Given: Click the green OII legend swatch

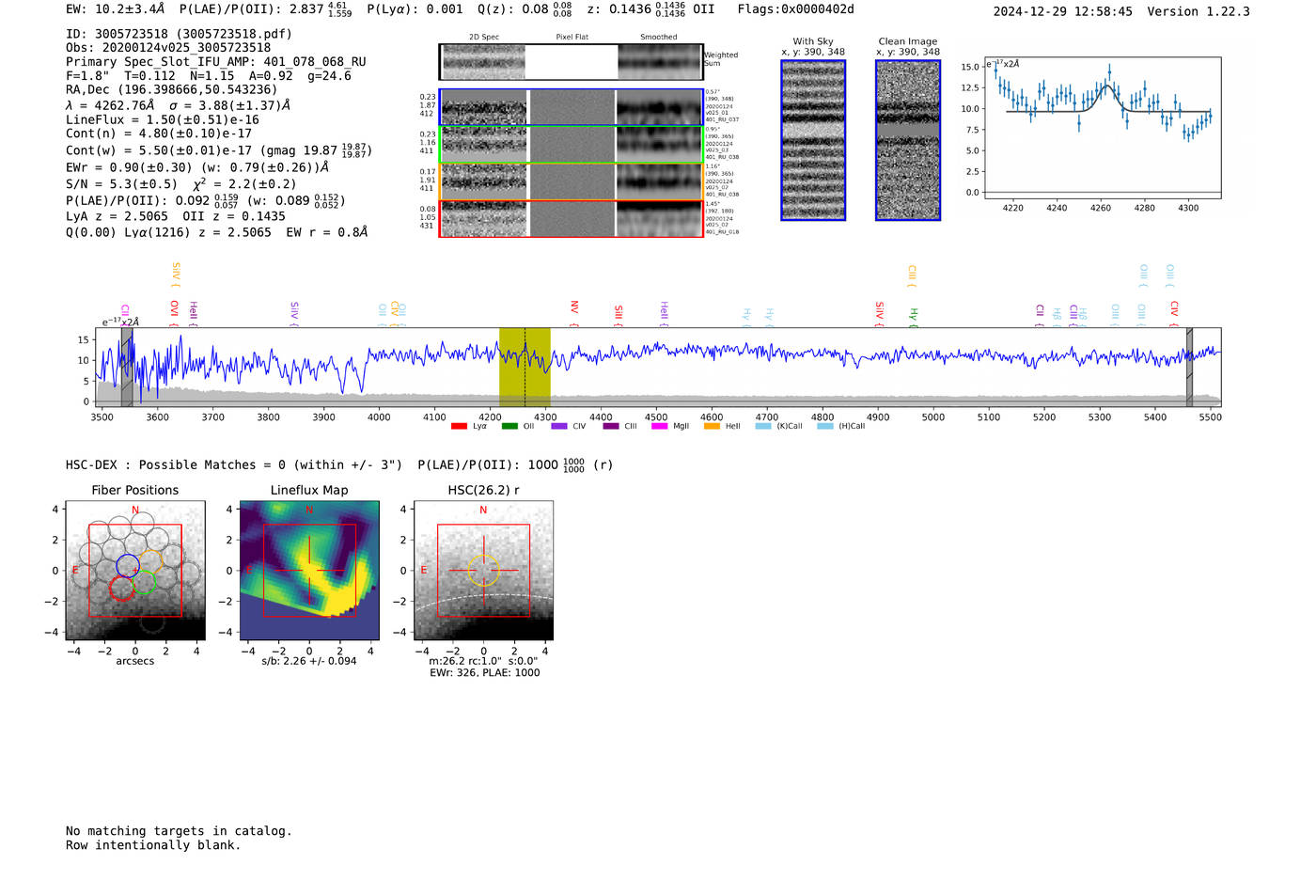Looking at the screenshot, I should [x=509, y=427].
